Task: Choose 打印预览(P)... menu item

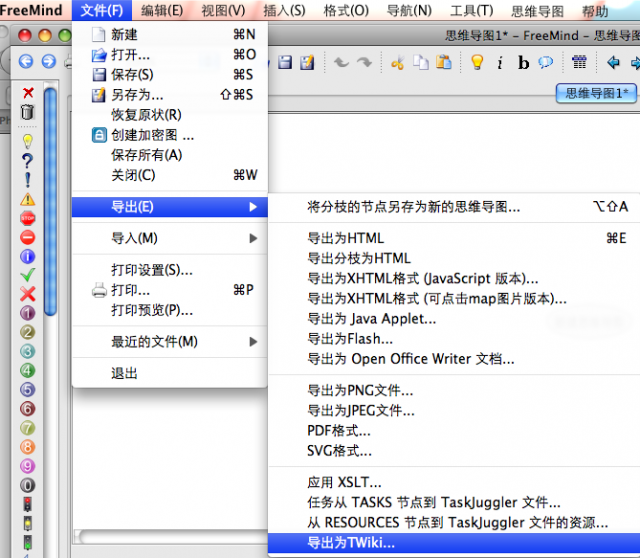Action: tap(170, 310)
